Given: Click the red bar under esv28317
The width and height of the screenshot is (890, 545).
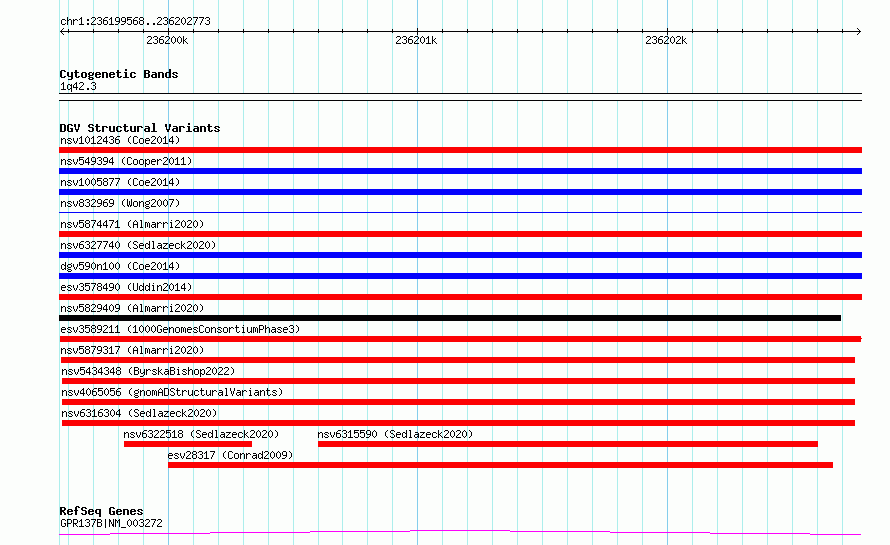Looking at the screenshot, I should tap(501, 465).
